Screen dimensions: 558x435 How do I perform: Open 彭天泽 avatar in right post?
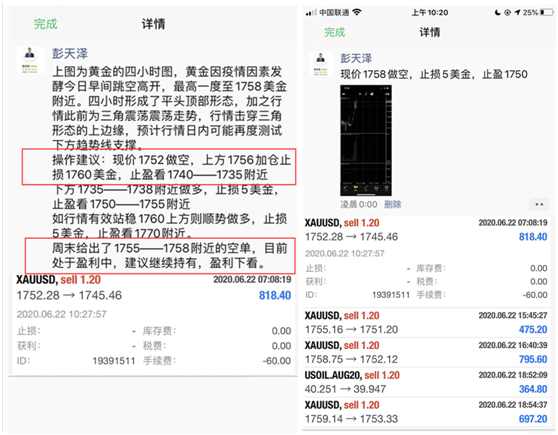(321, 64)
